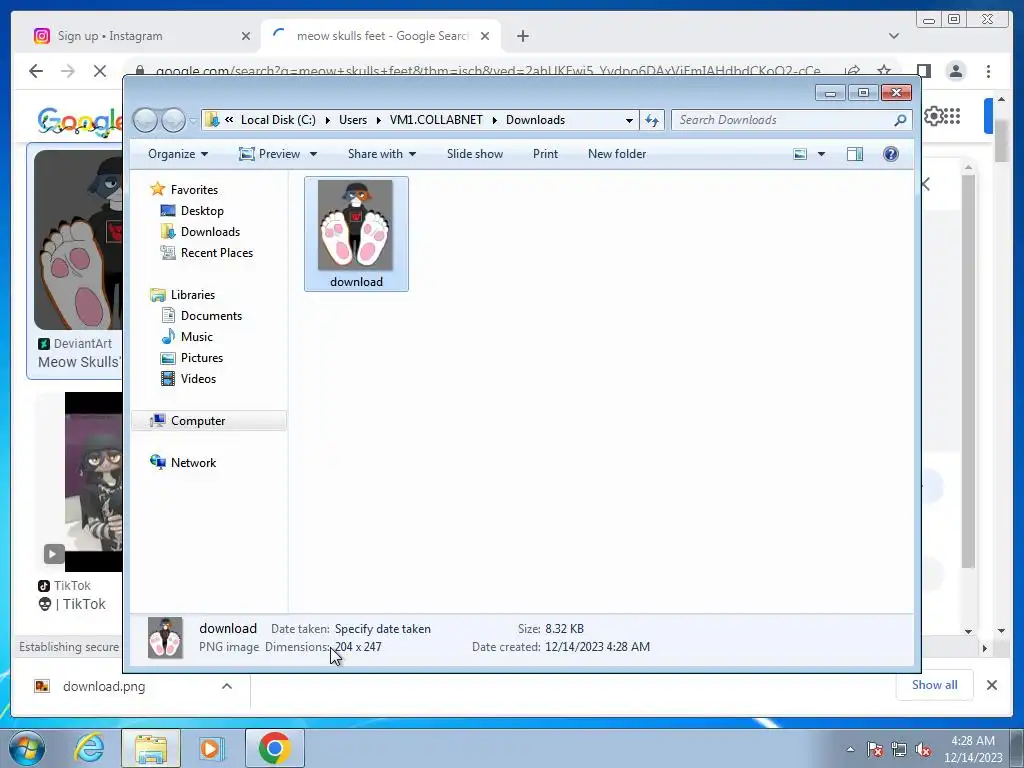The height and width of the screenshot is (768, 1024).
Task: Open Google settings gear icon
Action: [933, 116]
